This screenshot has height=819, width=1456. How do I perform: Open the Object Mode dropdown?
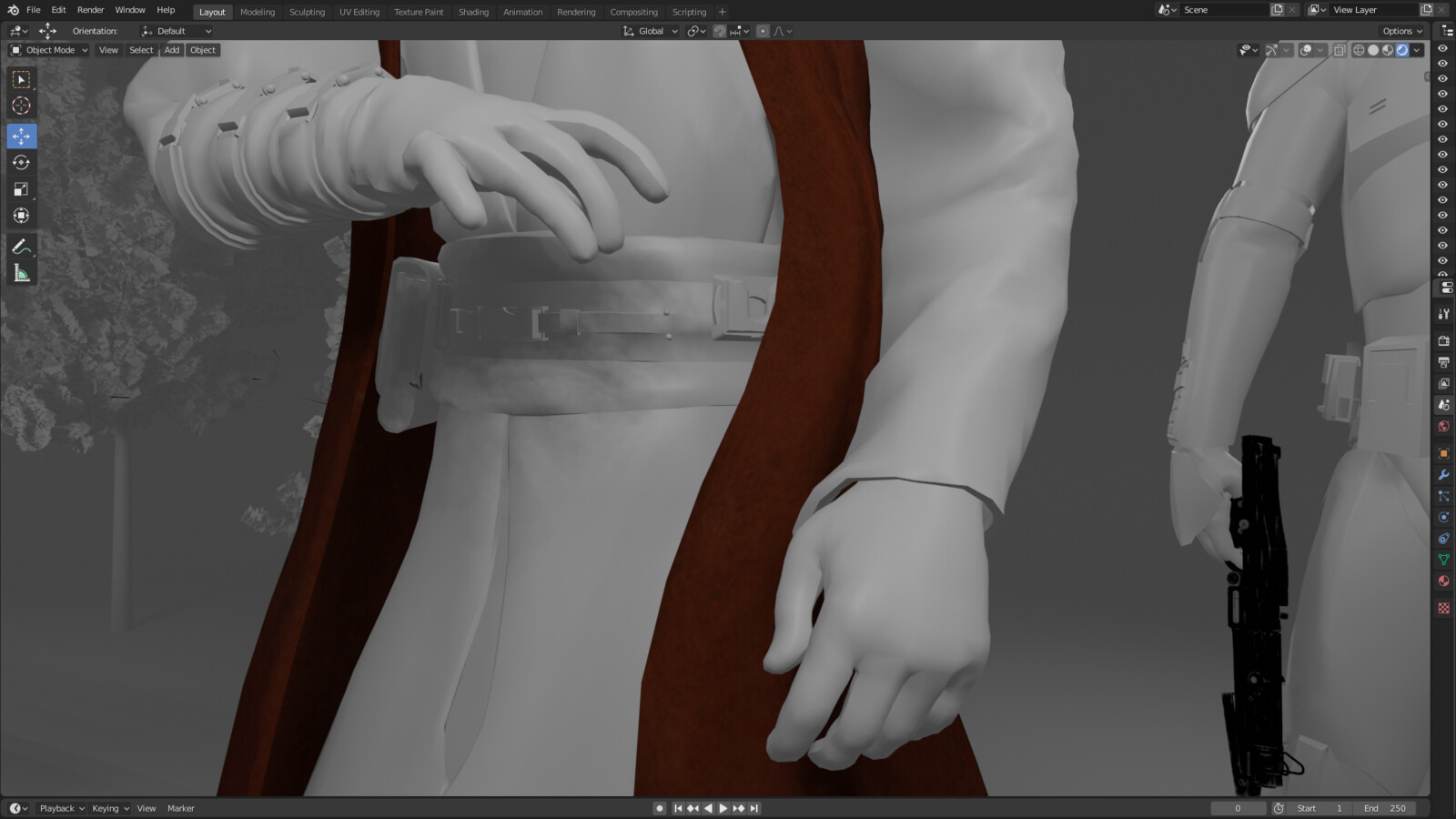coord(49,50)
